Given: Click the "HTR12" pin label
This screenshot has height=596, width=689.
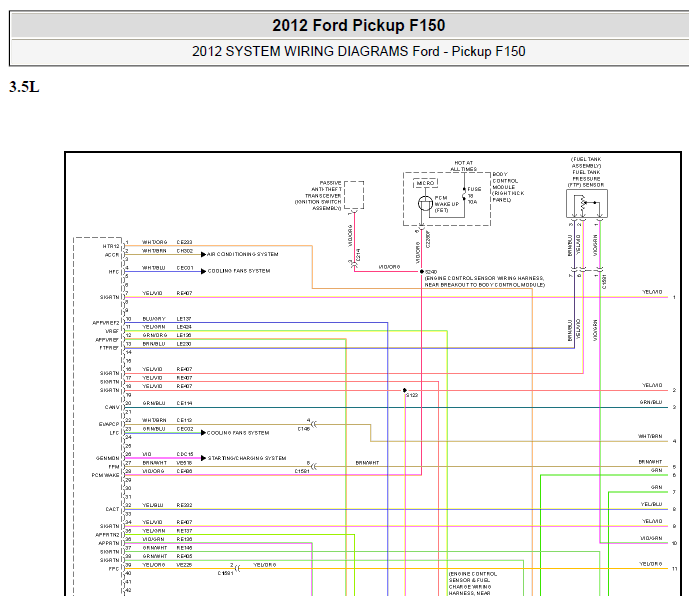Looking at the screenshot, I should point(111,246).
